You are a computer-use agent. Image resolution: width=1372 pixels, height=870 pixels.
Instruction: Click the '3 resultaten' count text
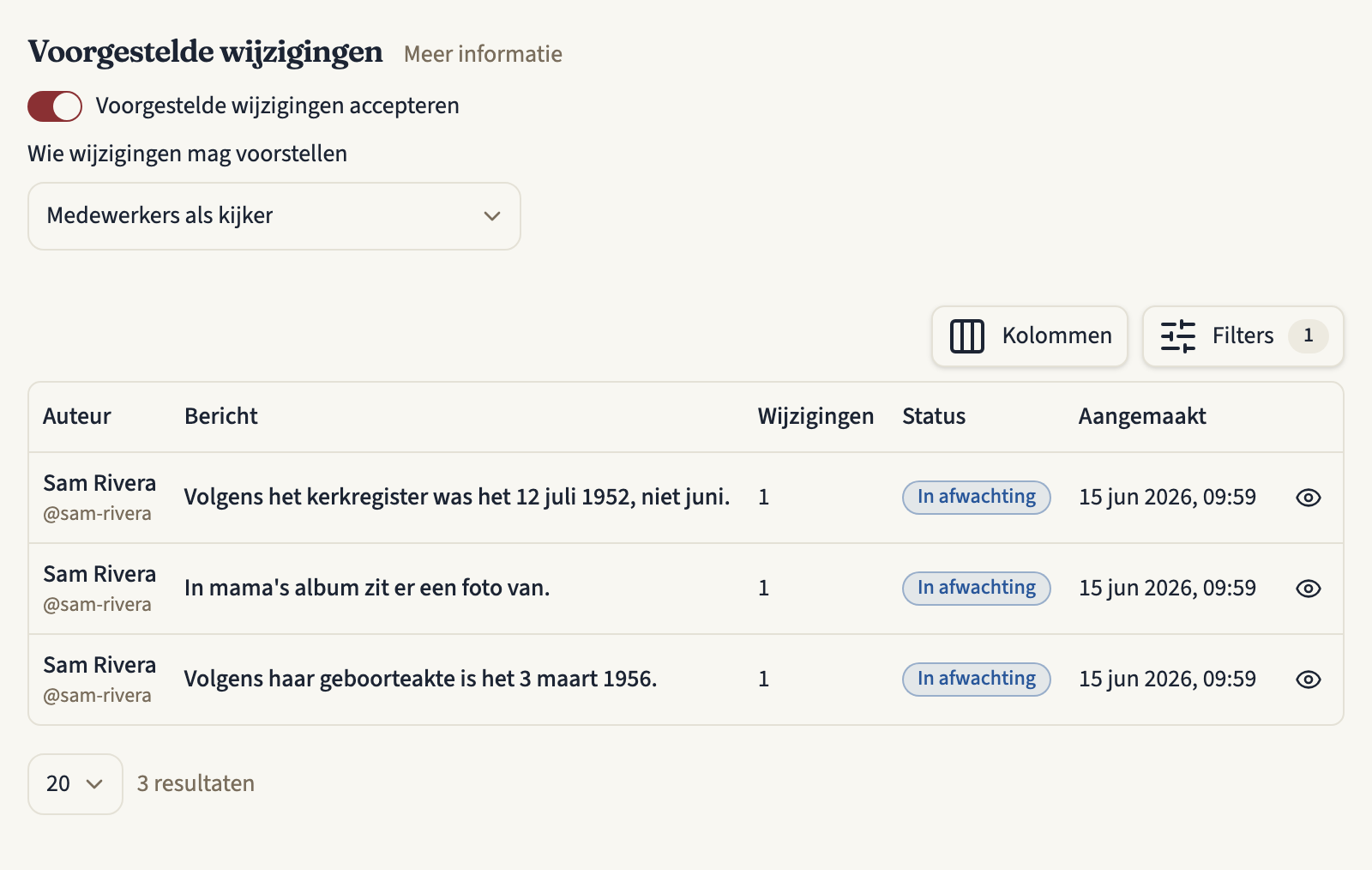click(x=196, y=784)
